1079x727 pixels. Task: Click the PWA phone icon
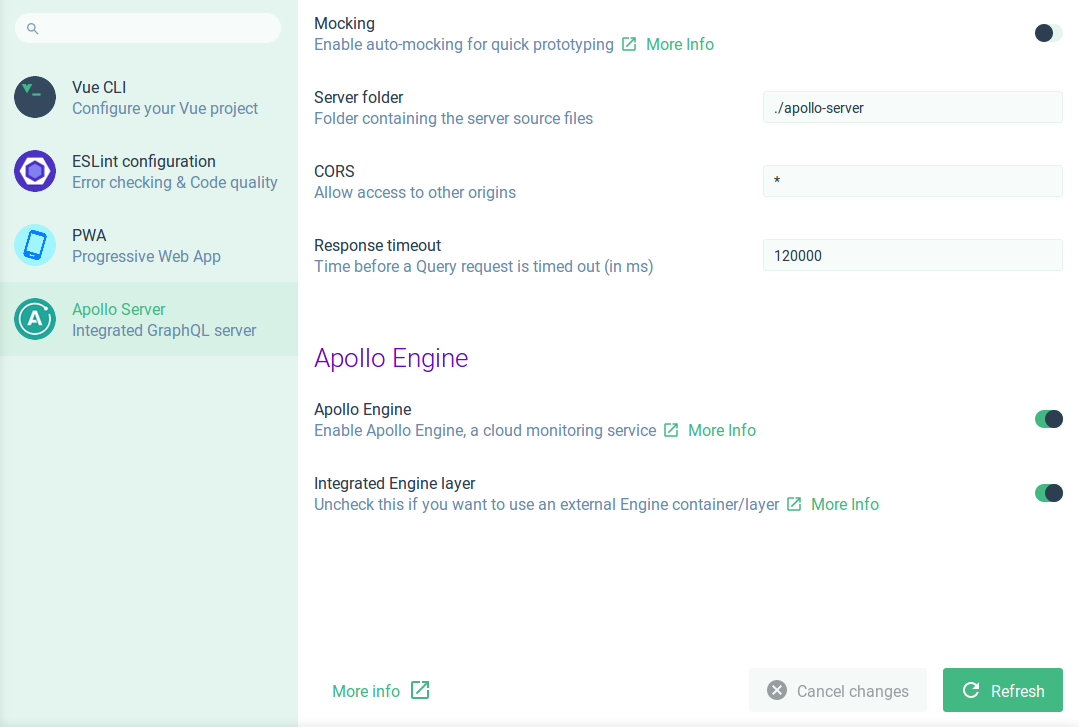click(35, 245)
